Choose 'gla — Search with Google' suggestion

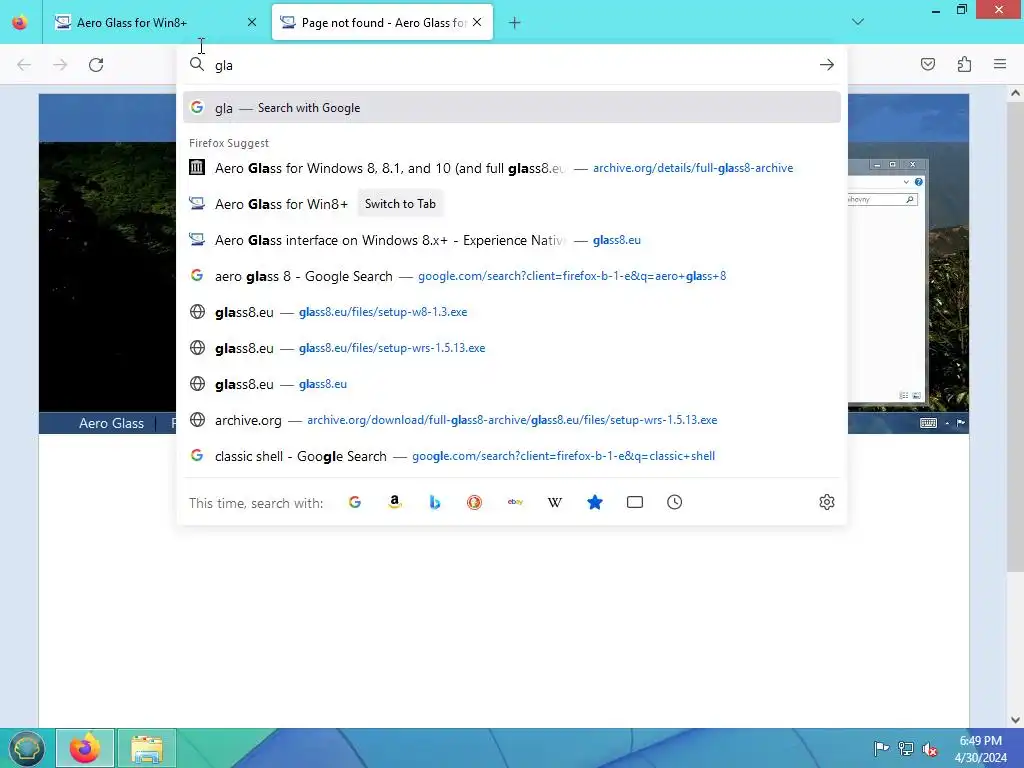click(x=512, y=108)
